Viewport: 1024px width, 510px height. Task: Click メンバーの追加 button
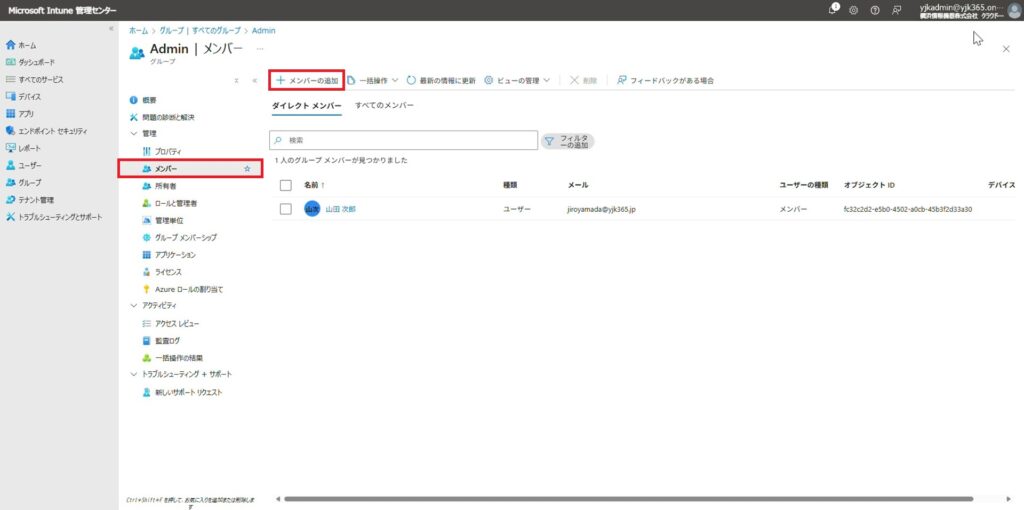coord(307,80)
